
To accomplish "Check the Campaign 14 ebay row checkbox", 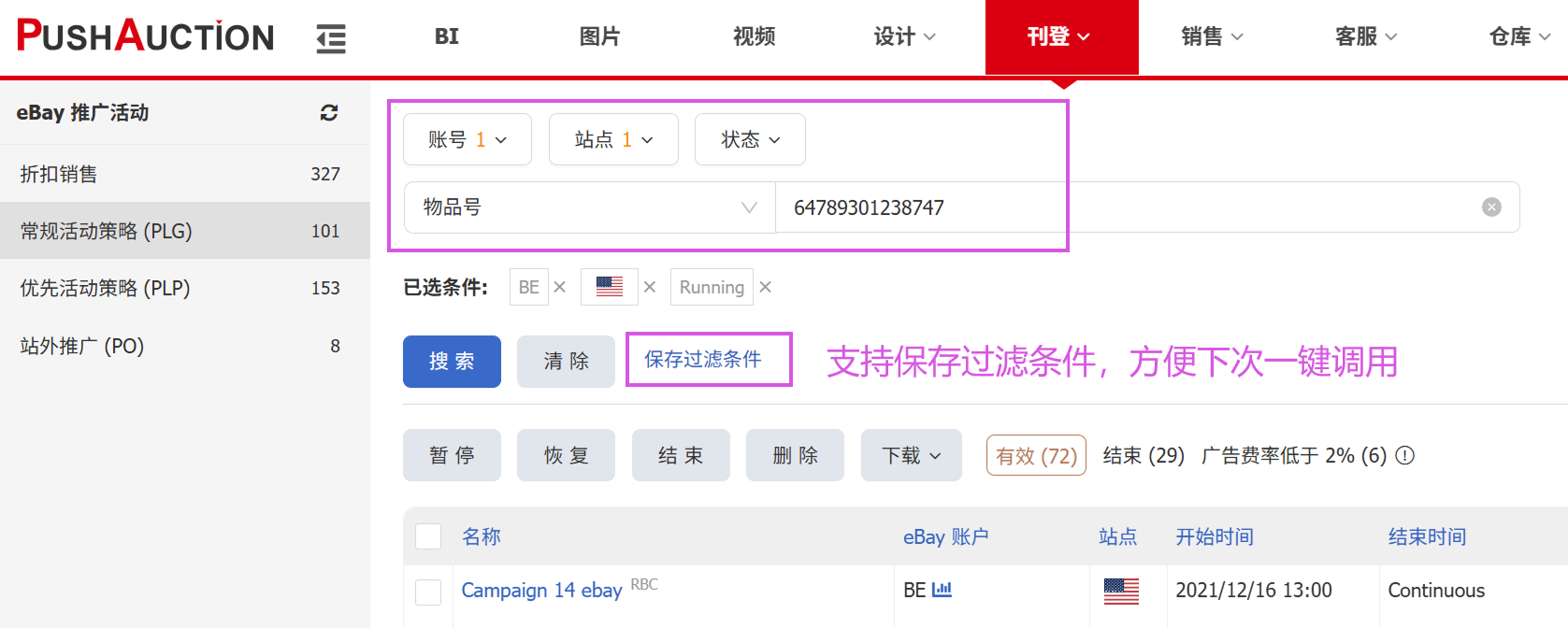I will point(428,592).
